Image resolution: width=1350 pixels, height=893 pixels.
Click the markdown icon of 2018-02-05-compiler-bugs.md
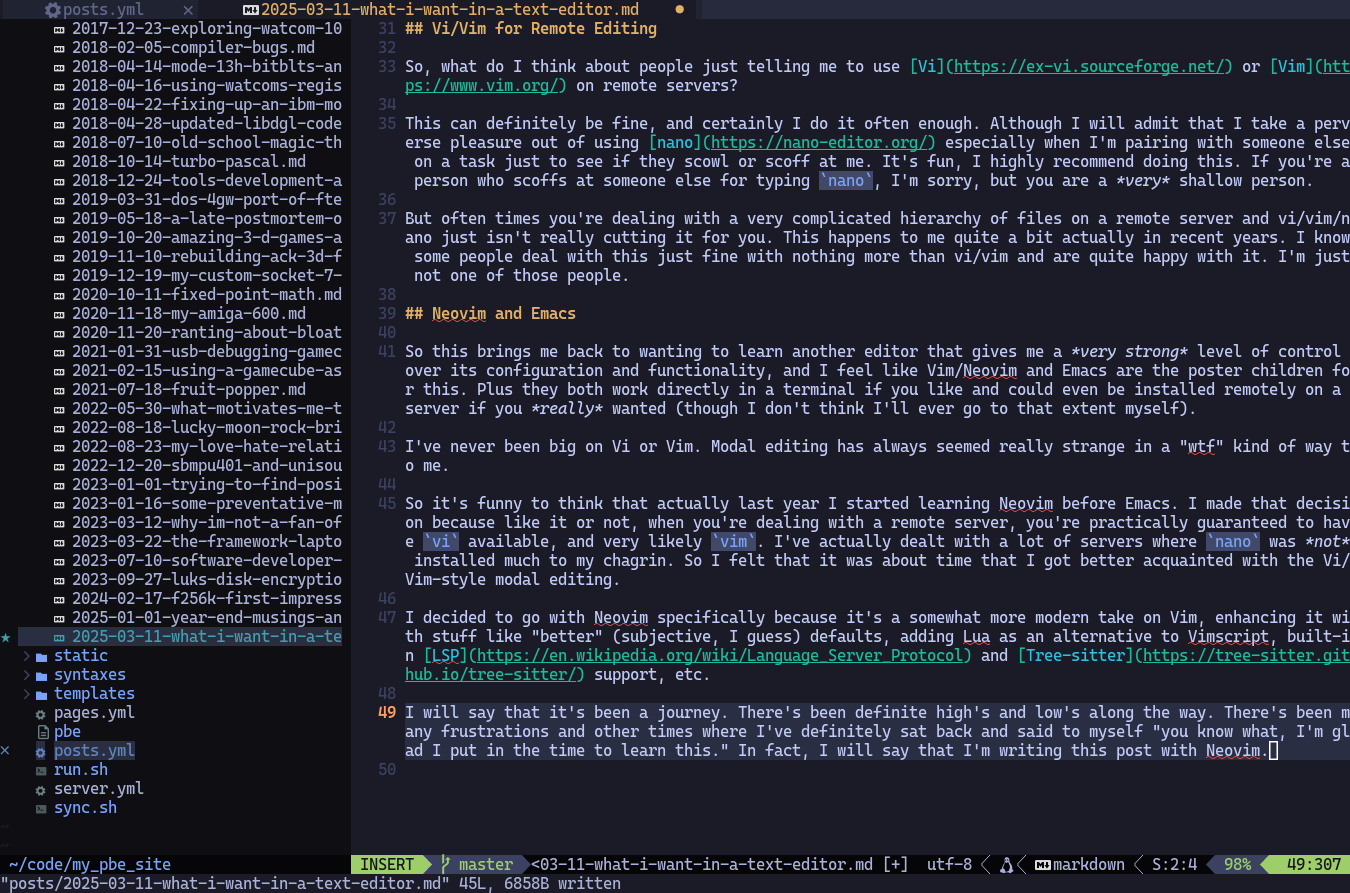pos(60,48)
